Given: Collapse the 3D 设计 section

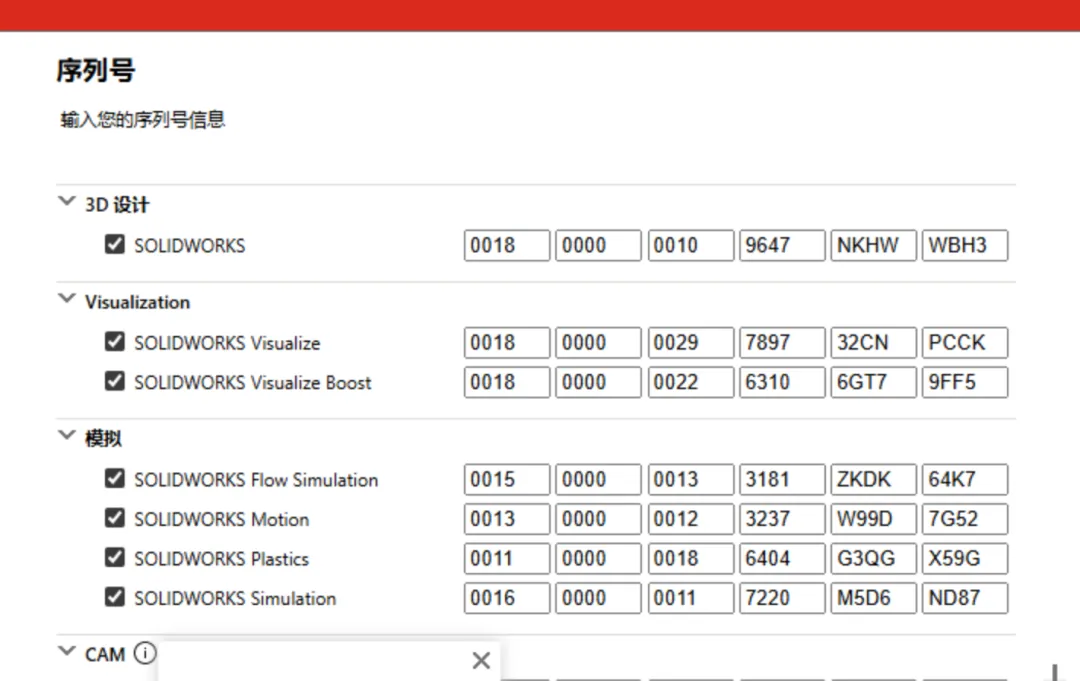Looking at the screenshot, I should [x=67, y=202].
